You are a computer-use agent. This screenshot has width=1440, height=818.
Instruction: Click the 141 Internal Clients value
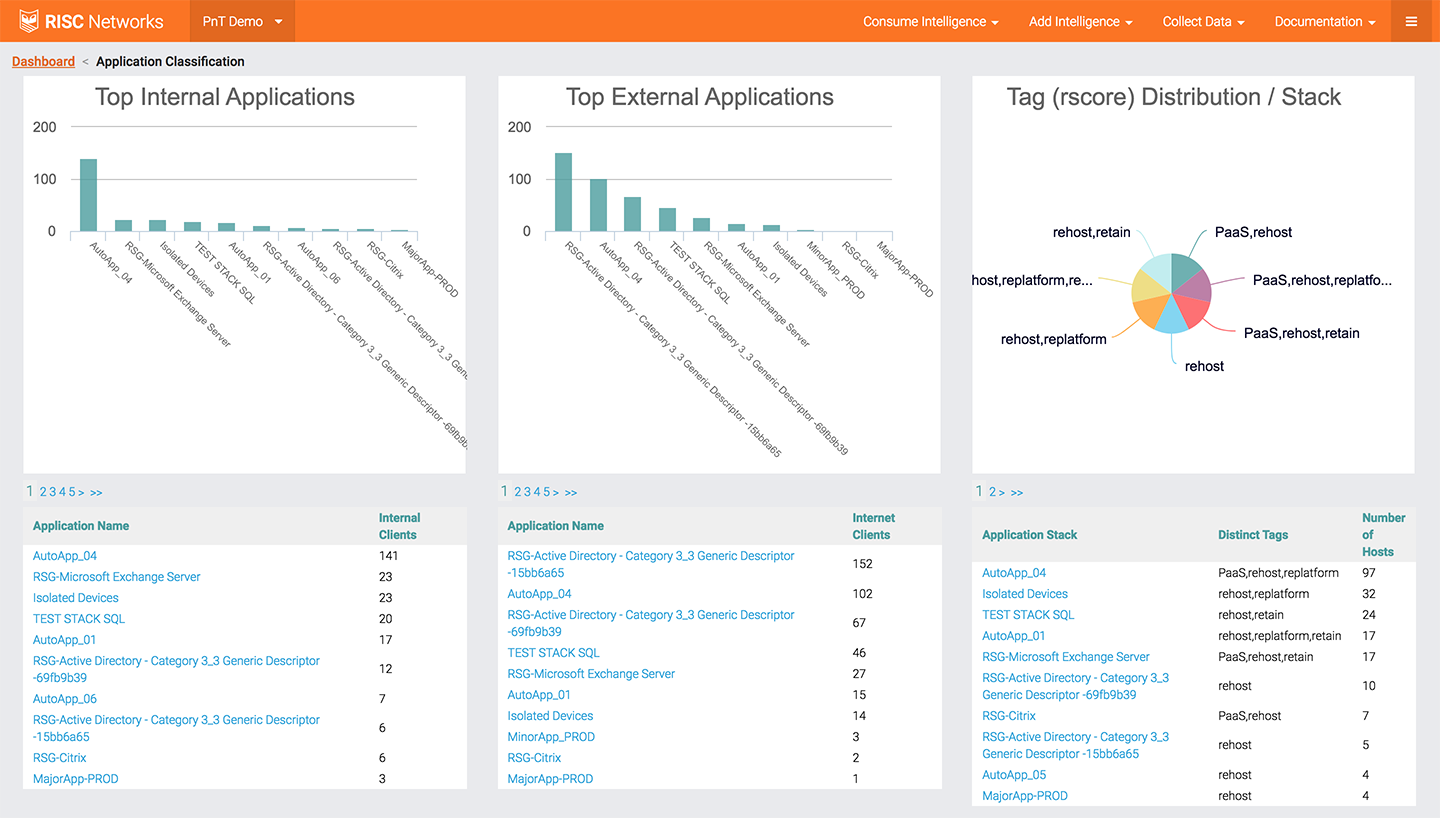click(x=389, y=556)
